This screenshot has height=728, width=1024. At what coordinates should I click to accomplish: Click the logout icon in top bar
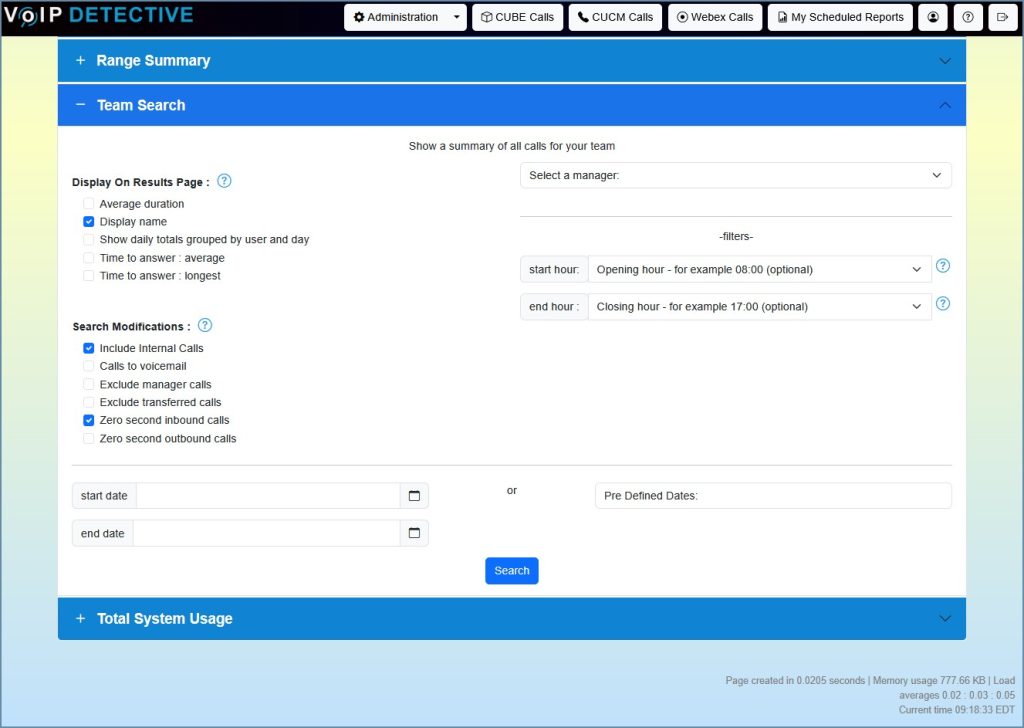pos(1002,17)
